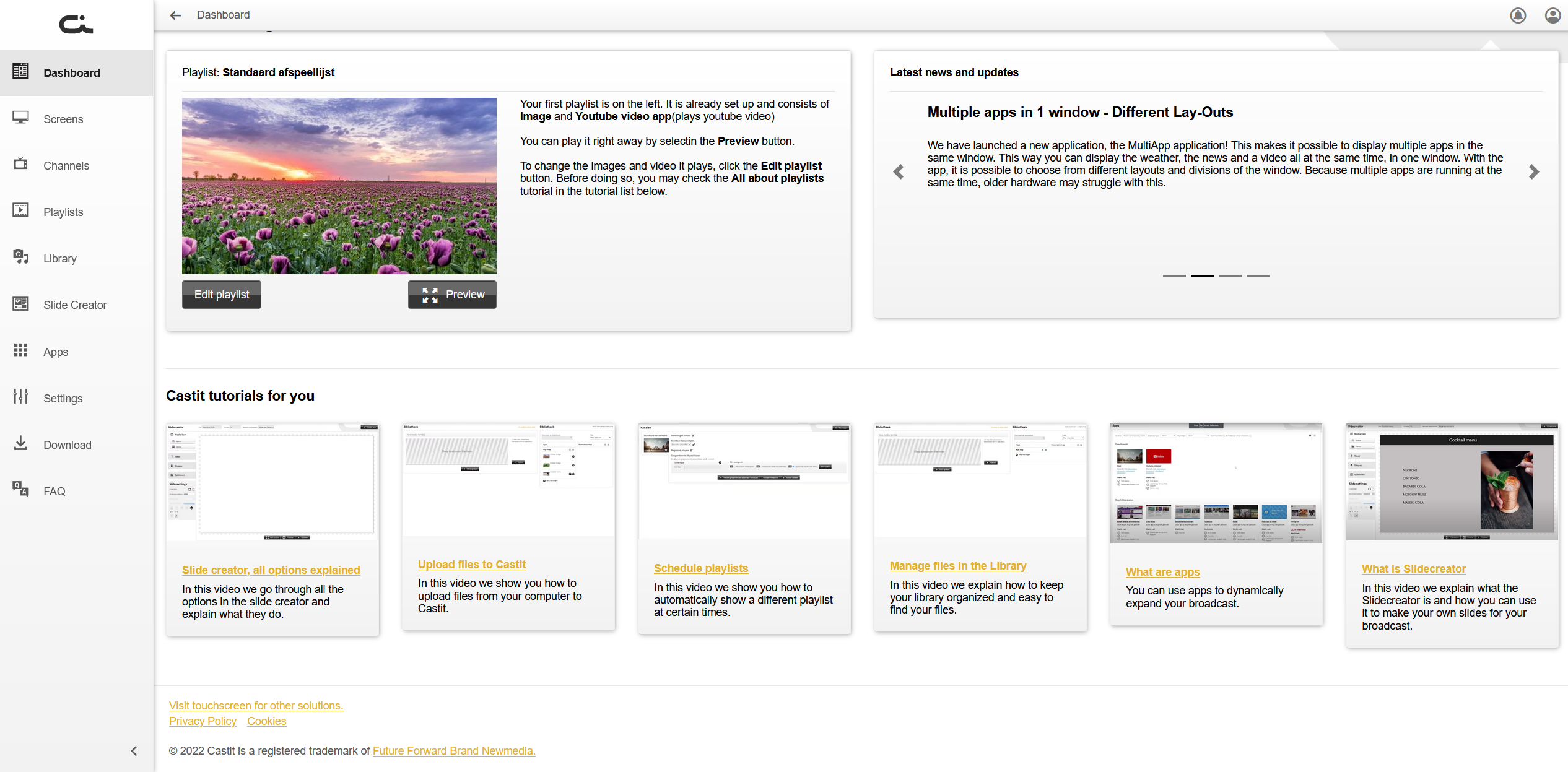
Task: Select the Slide Creator icon
Action: pos(20,303)
